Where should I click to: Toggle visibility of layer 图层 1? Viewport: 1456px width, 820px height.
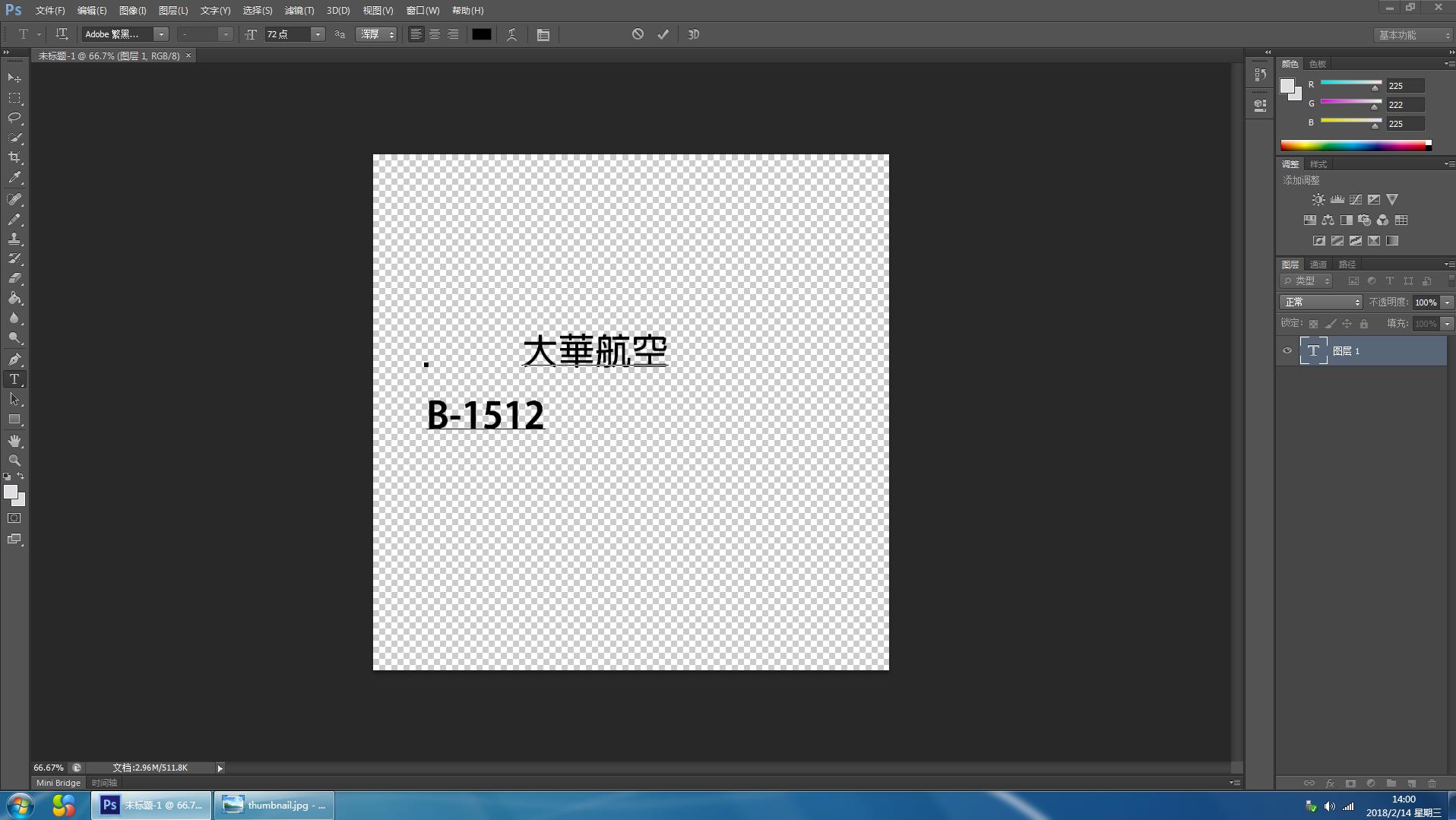point(1287,350)
